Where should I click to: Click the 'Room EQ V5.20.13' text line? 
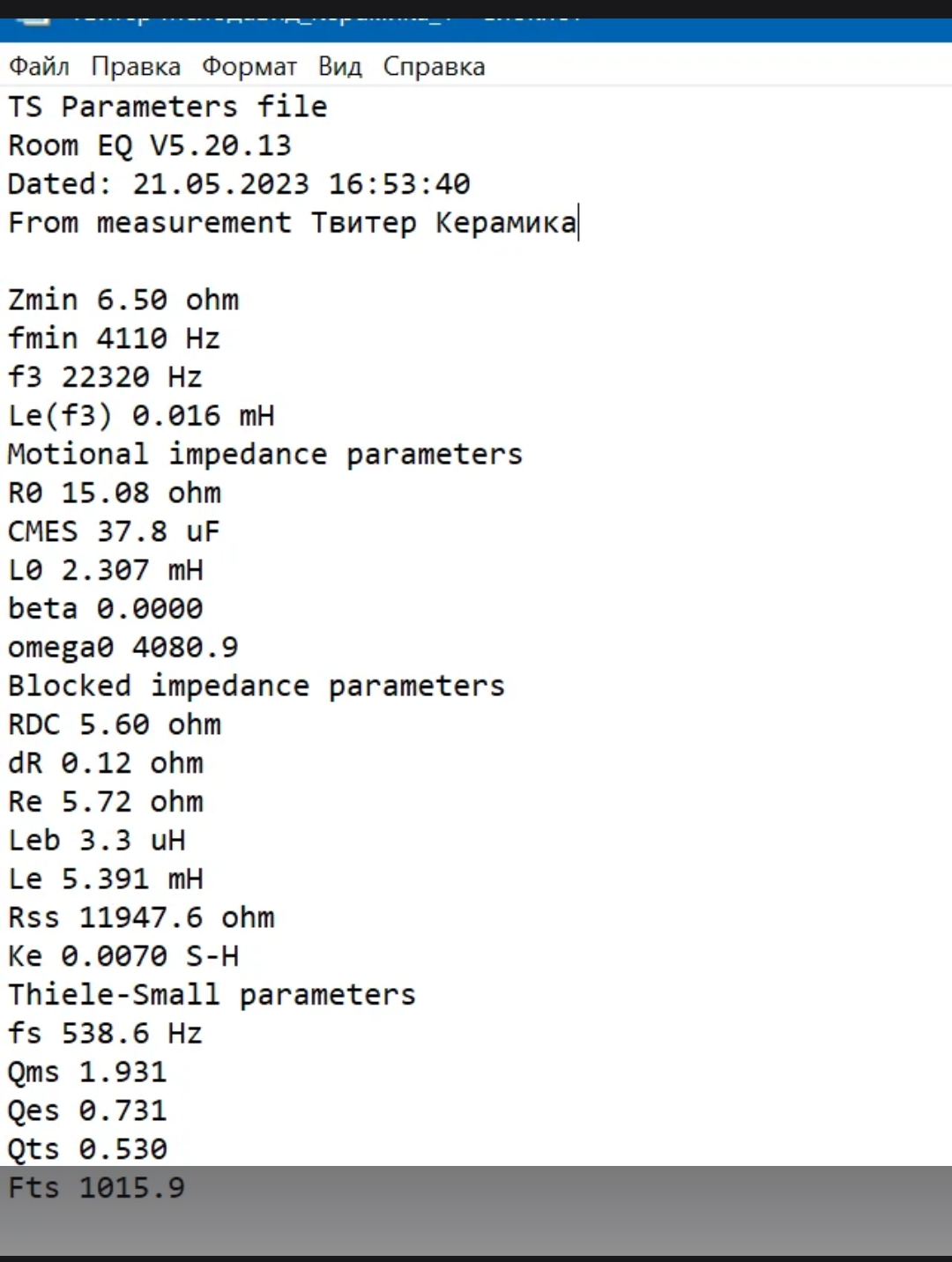(150, 146)
